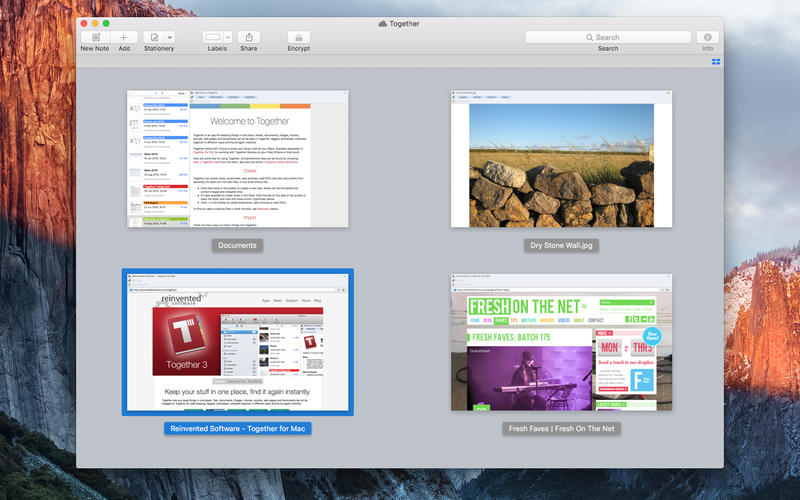
Task: Click the Reinvented Software - Together for Mac label
Action: tap(237, 429)
